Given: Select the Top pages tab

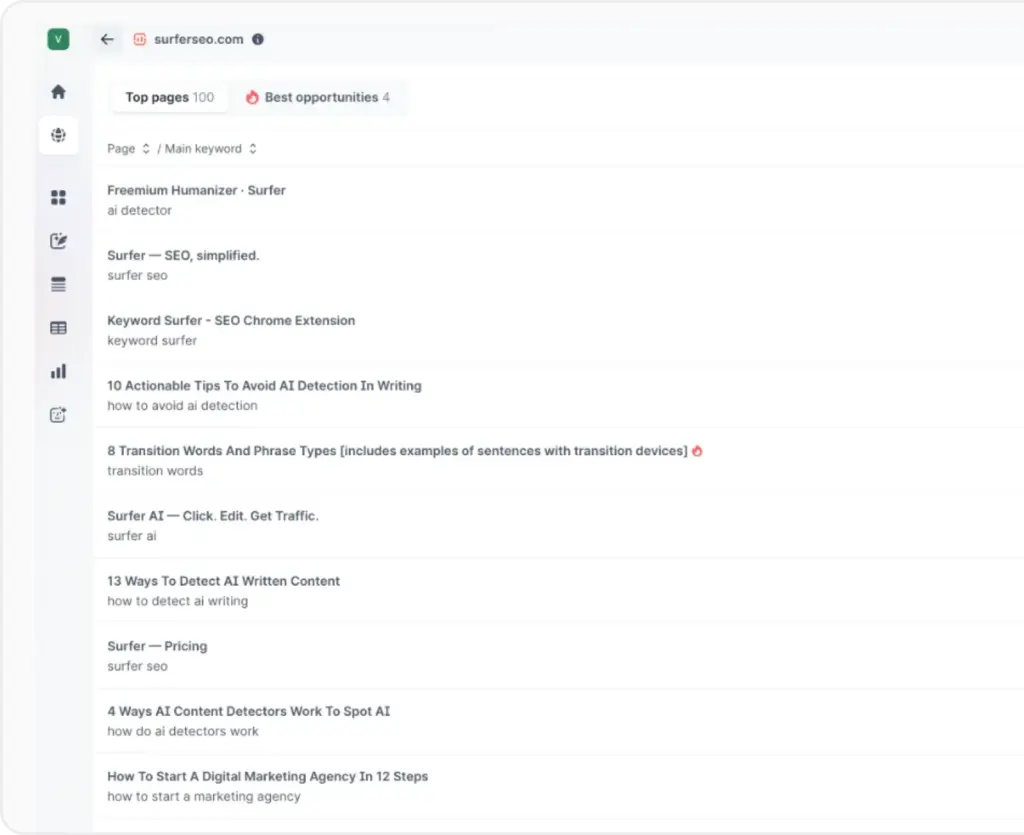Looking at the screenshot, I should pyautogui.click(x=169, y=97).
